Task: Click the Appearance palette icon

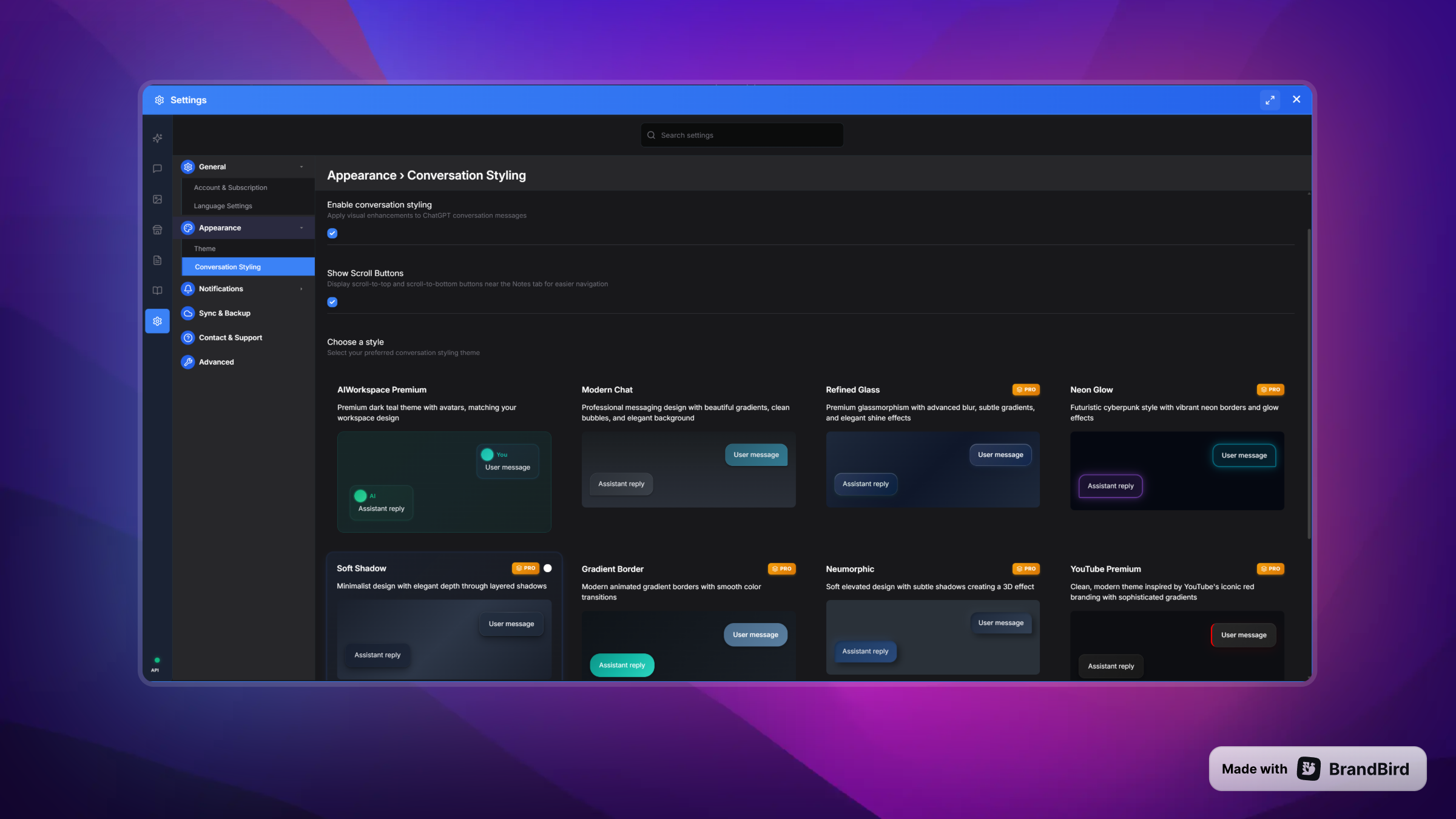Action: (187, 227)
